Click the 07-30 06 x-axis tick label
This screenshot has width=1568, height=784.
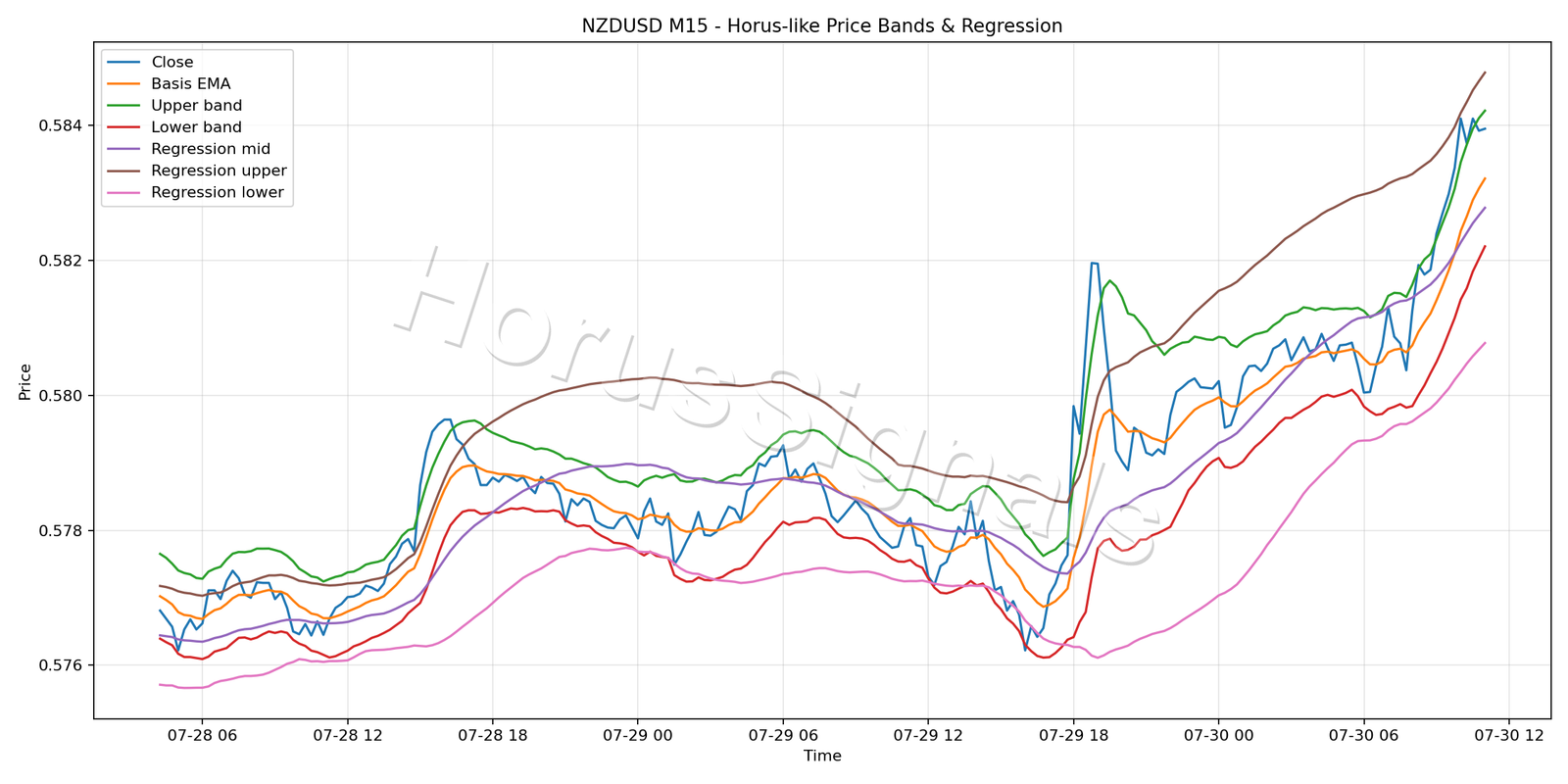tap(1363, 735)
